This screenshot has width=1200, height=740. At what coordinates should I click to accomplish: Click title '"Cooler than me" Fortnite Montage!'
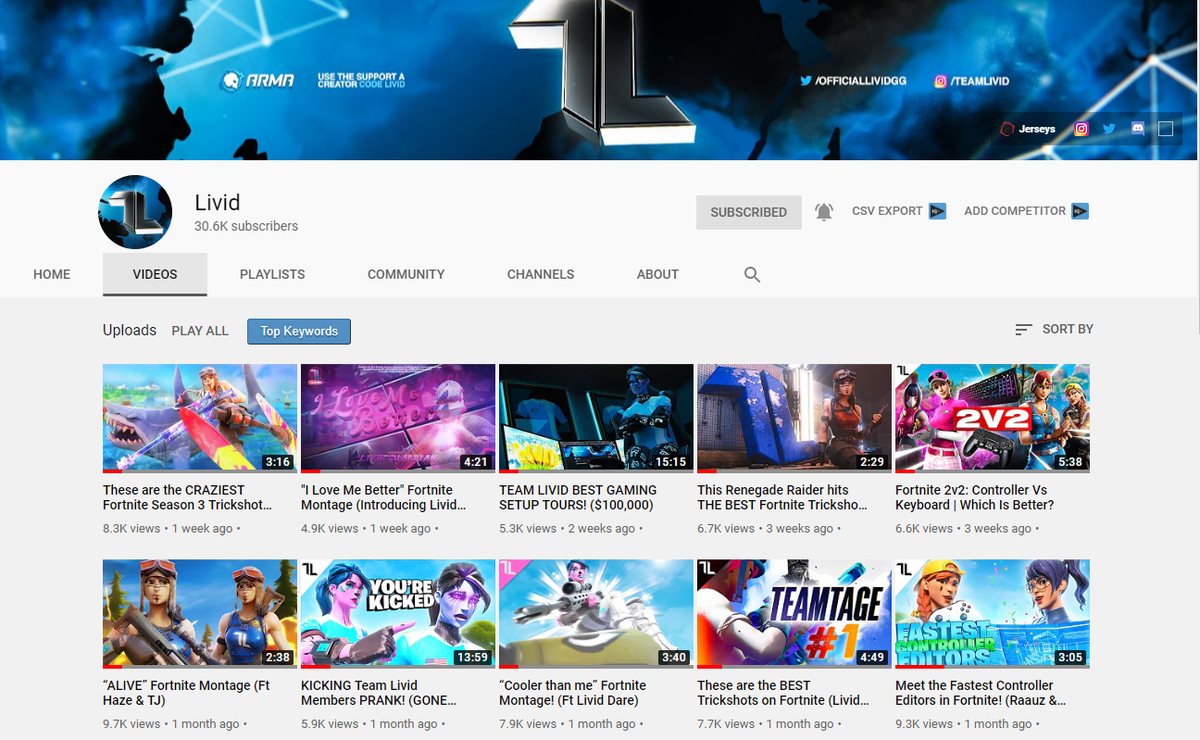(573, 693)
